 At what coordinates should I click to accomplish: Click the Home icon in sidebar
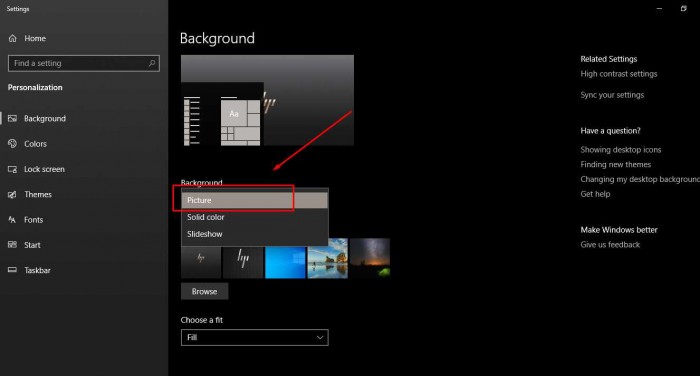coord(12,38)
